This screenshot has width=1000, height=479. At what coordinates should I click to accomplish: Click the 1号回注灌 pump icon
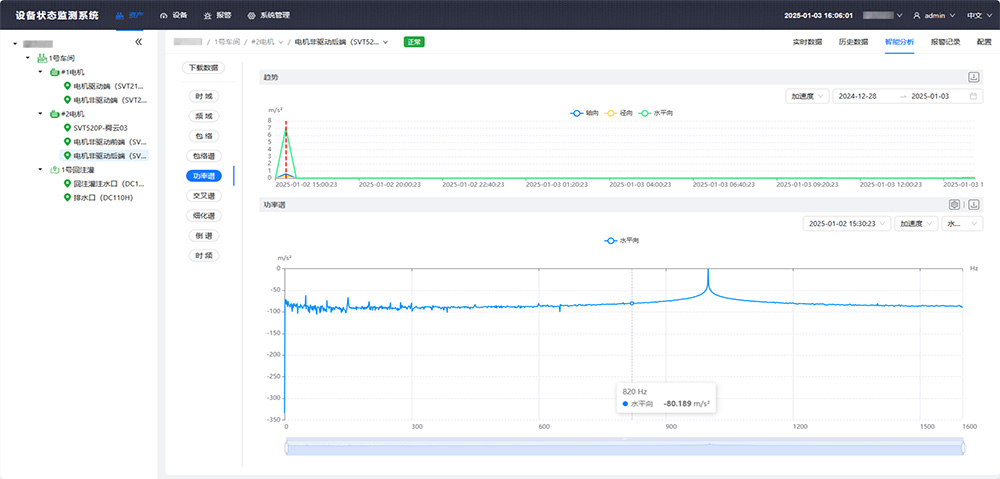click(54, 170)
